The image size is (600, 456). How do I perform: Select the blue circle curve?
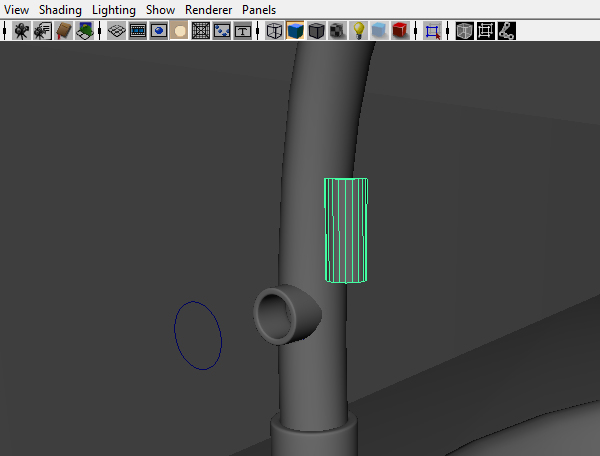click(x=198, y=335)
